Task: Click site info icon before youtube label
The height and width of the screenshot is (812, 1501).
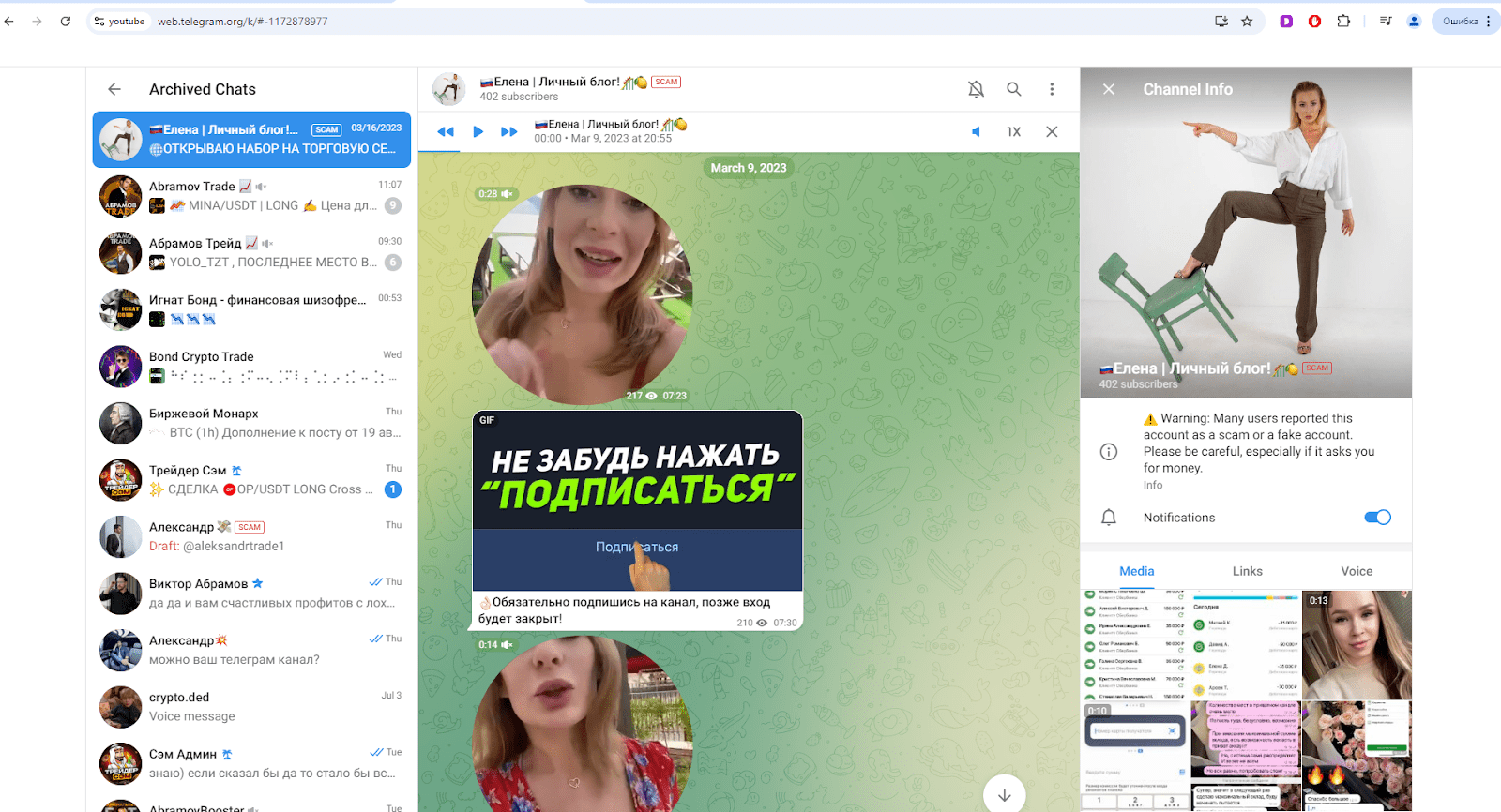Action: (x=99, y=21)
